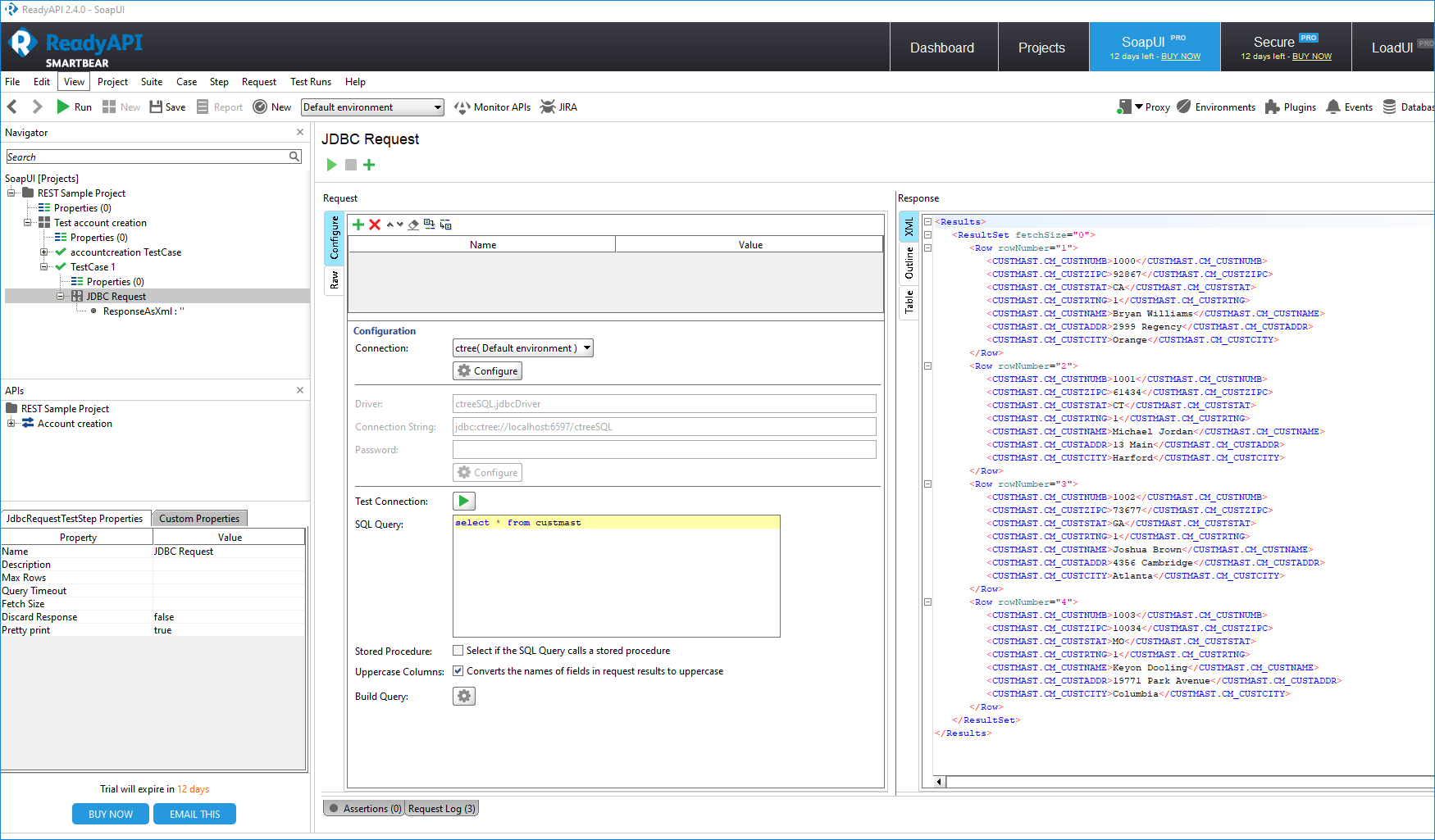
Task: Collapse Row rowNumber 2 in XML response
Action: pos(927,366)
